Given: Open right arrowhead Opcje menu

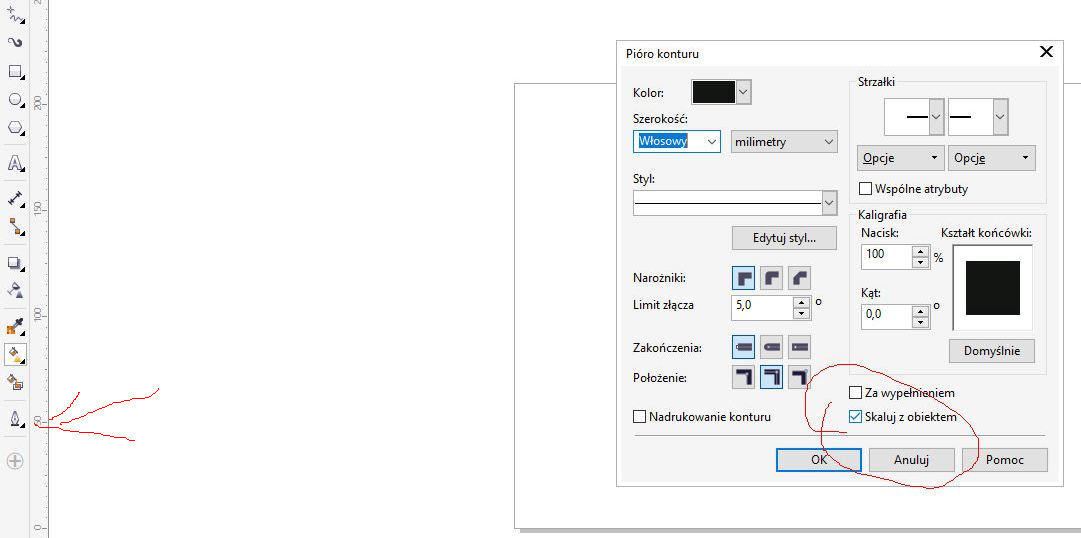Looking at the screenshot, I should (x=991, y=158).
